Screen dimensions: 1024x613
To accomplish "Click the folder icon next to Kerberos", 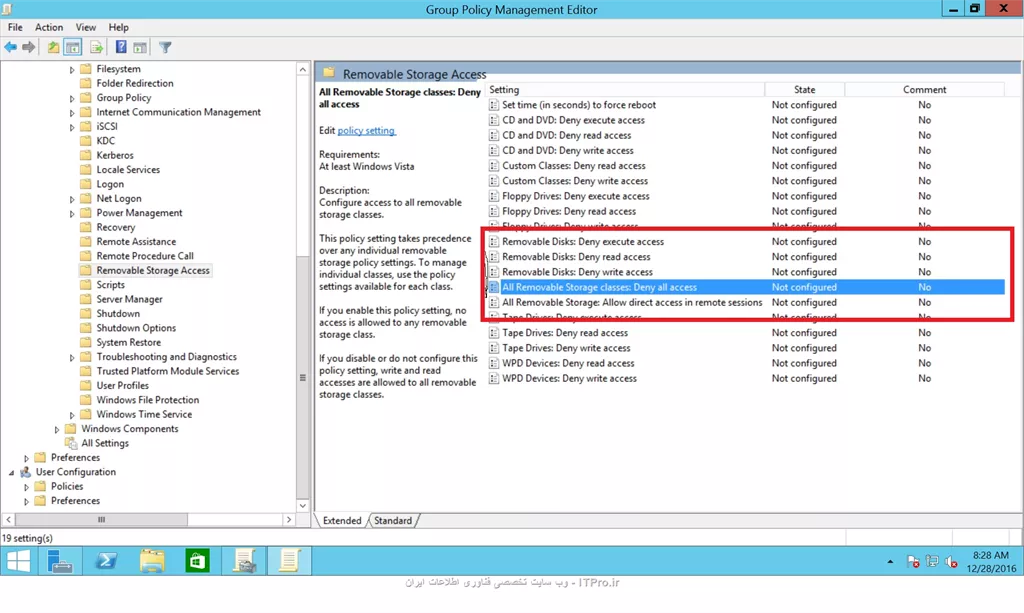I will pos(85,155).
